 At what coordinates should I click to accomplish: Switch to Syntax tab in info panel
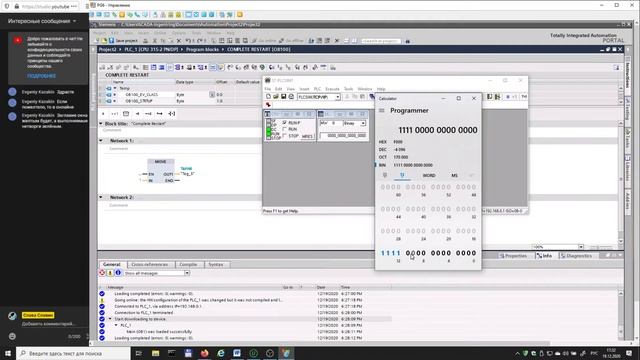tap(216, 264)
